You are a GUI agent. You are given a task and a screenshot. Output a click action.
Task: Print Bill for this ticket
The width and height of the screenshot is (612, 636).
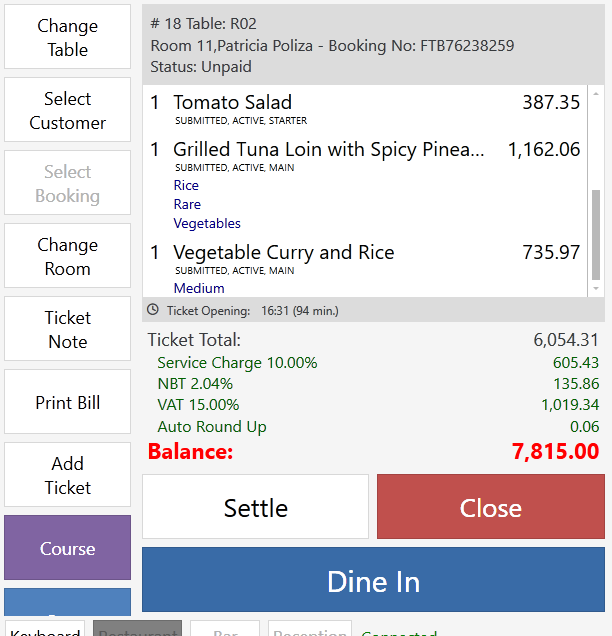[x=67, y=402]
